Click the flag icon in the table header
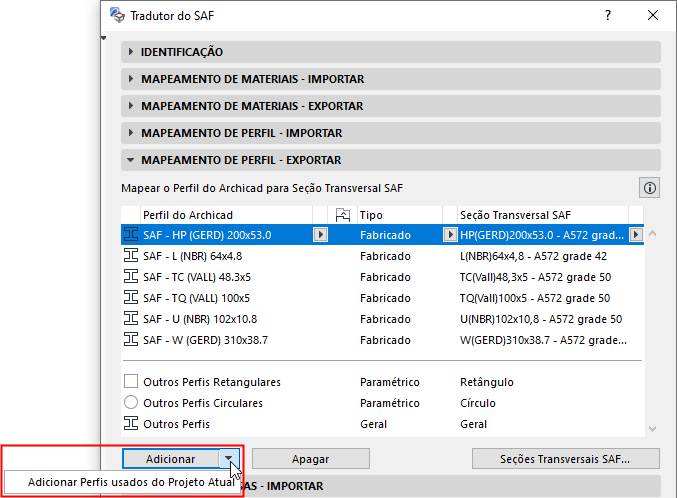 click(x=343, y=215)
